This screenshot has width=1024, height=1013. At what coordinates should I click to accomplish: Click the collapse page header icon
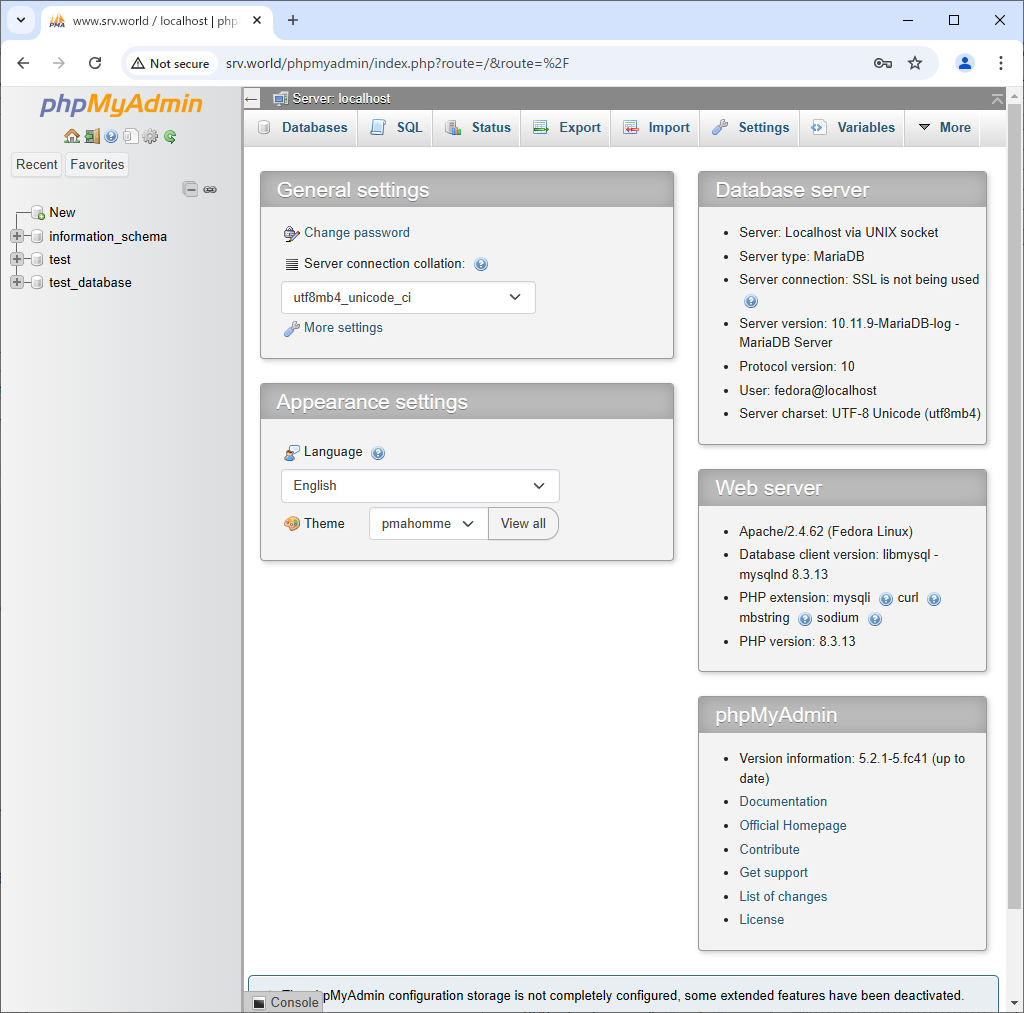point(997,99)
